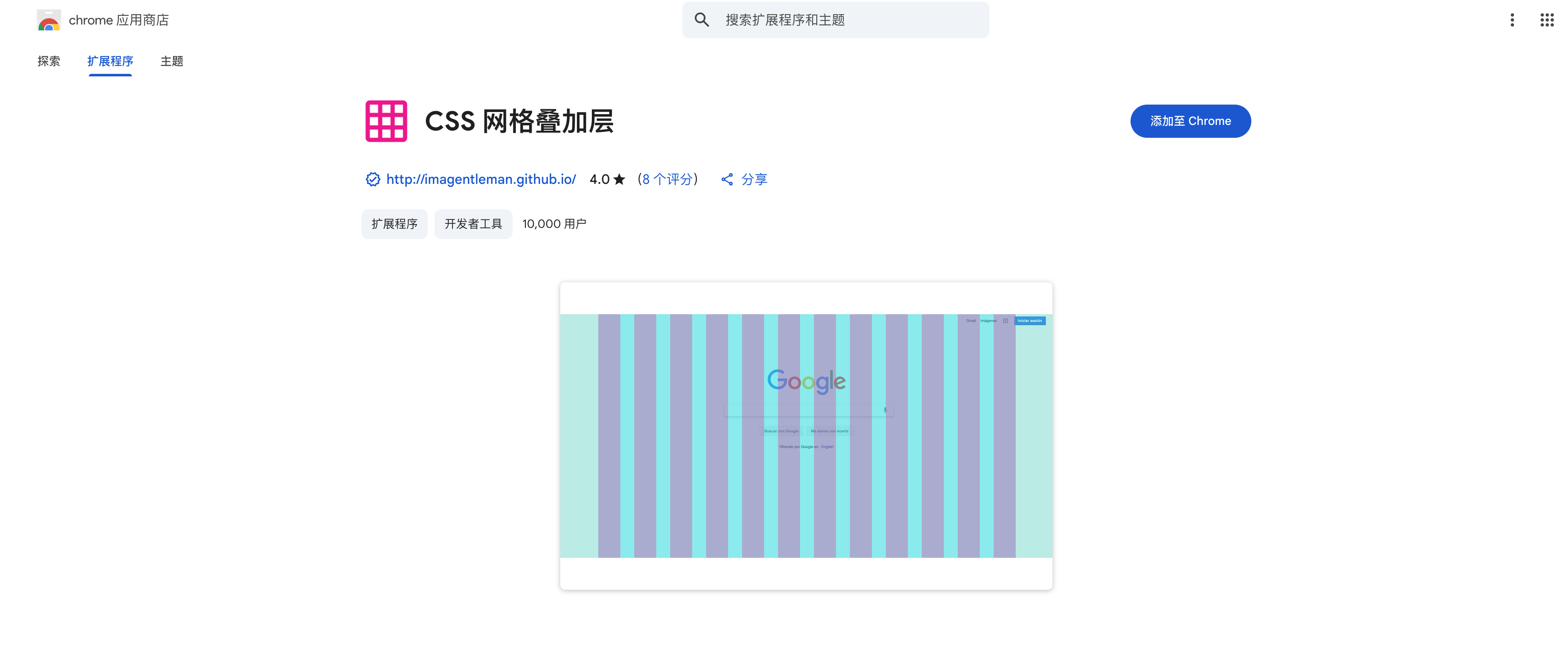Image resolution: width=1568 pixels, height=645 pixels.
Task: Select the 扩展程序 tab
Action: pos(110,61)
